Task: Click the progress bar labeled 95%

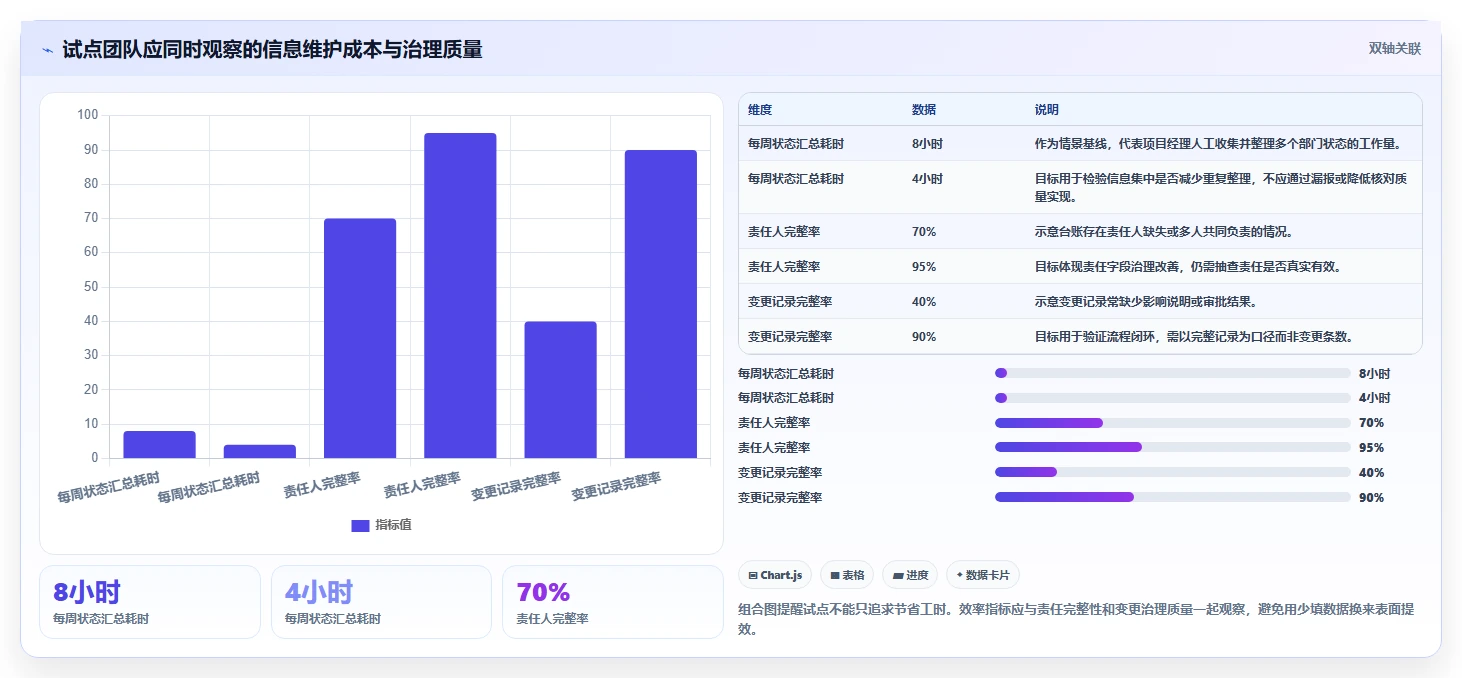Action: 1172,448
